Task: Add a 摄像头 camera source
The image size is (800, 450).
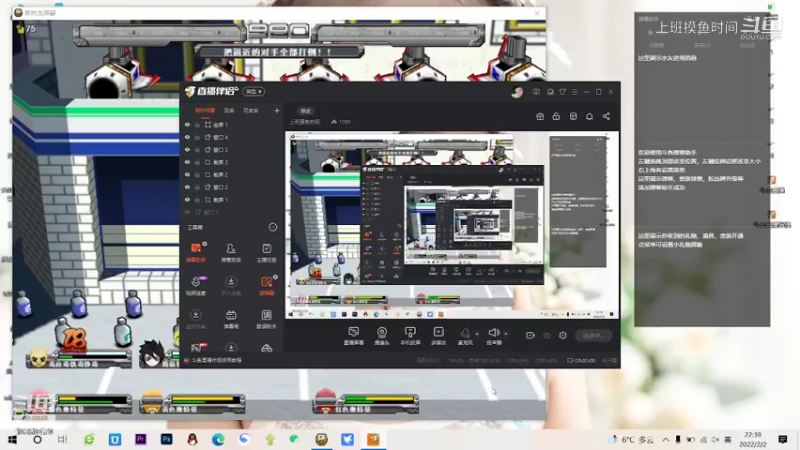Action: point(382,336)
